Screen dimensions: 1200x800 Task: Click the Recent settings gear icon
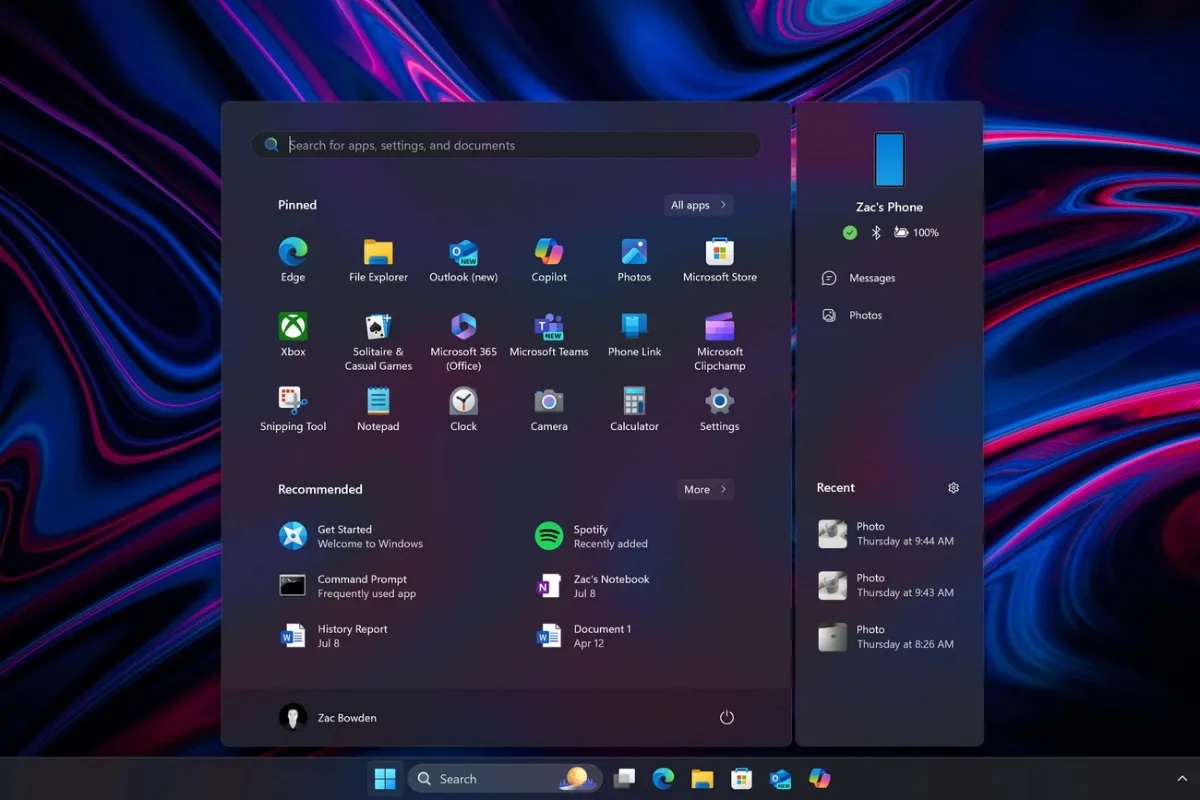click(x=953, y=488)
